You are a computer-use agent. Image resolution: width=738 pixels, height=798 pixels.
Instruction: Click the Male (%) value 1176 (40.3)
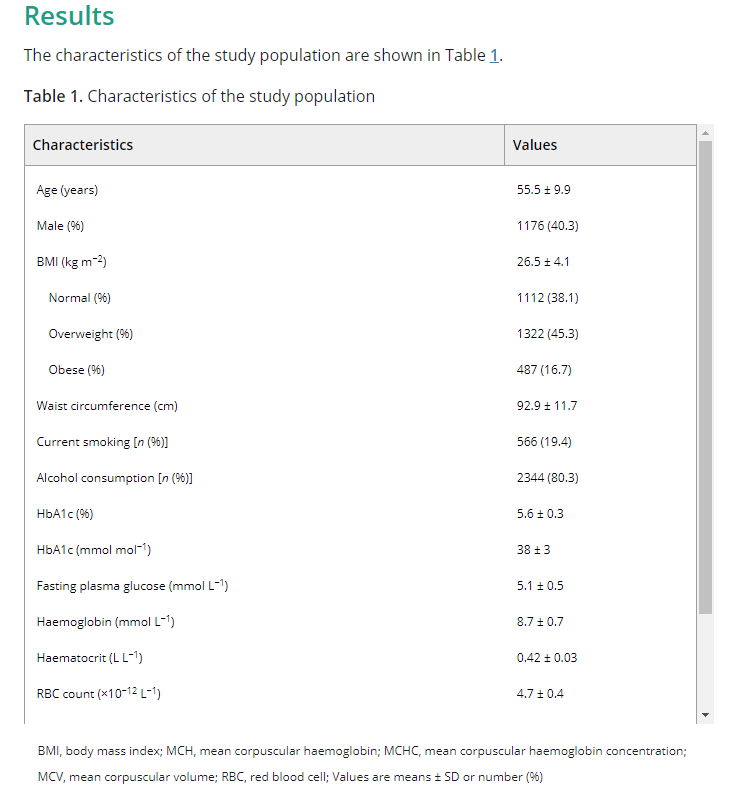548,226
